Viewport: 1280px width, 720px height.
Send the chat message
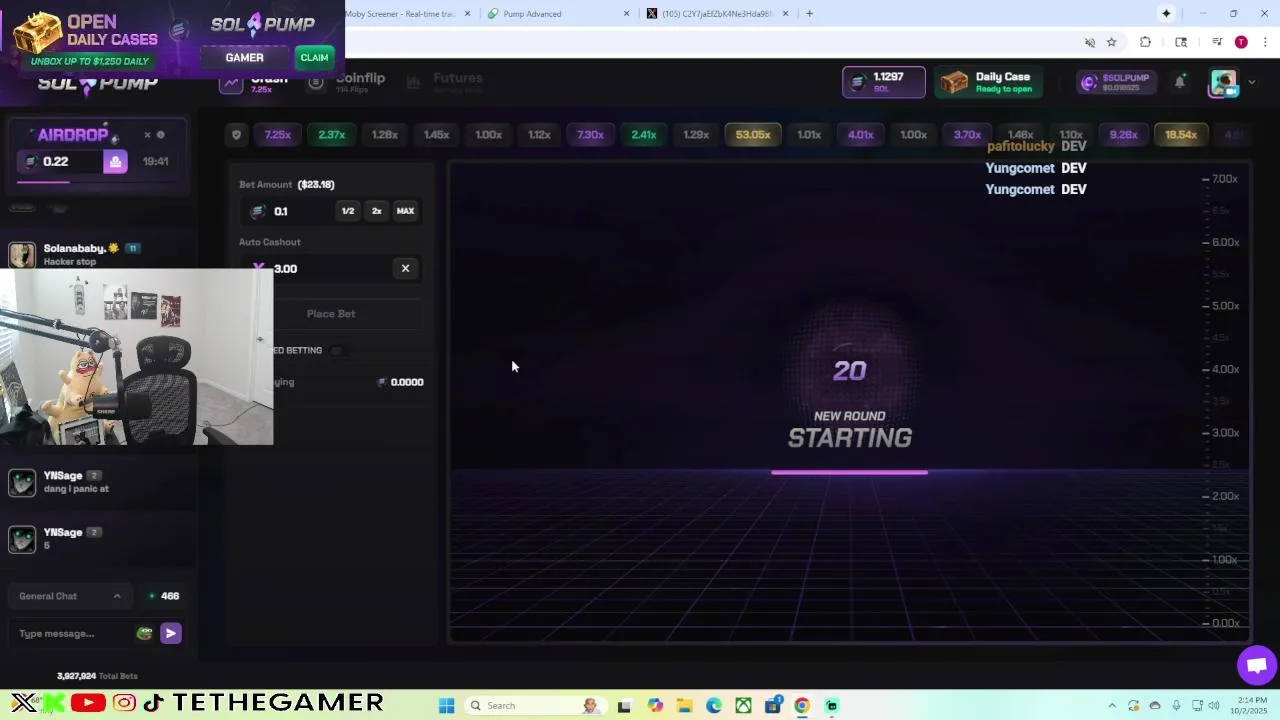coord(171,633)
